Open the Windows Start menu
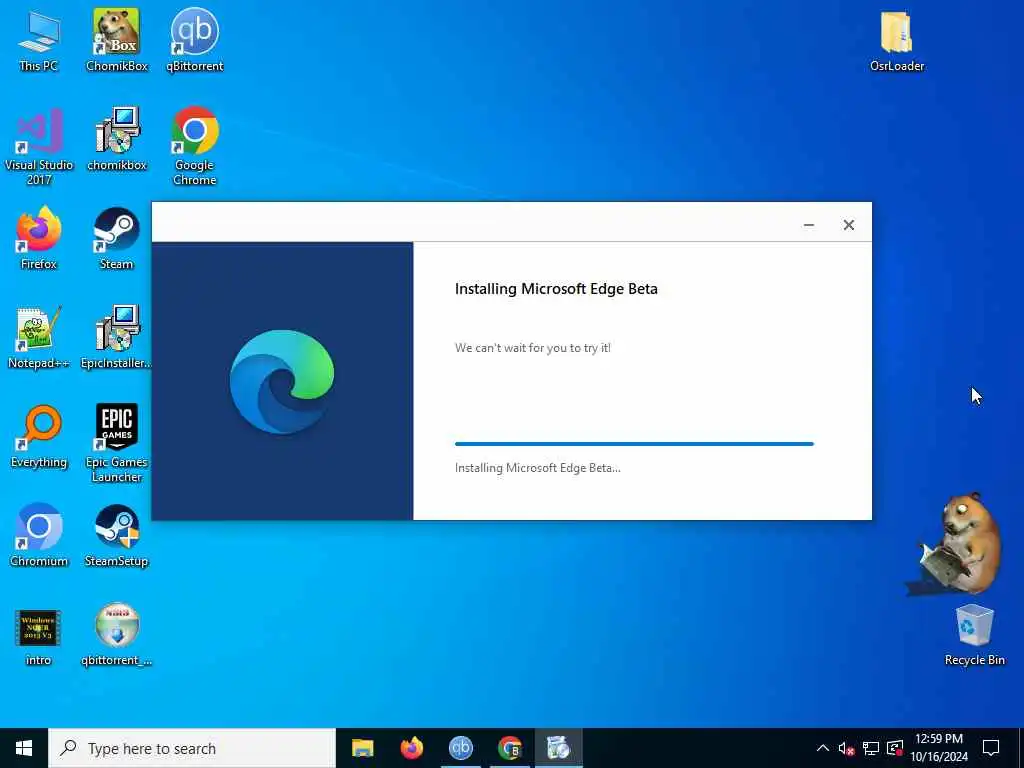The width and height of the screenshot is (1024, 768). click(24, 748)
